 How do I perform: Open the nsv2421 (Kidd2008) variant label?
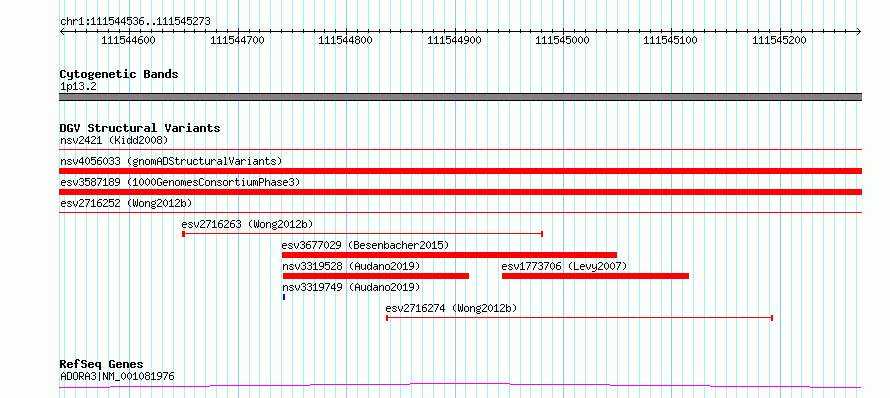pos(114,140)
